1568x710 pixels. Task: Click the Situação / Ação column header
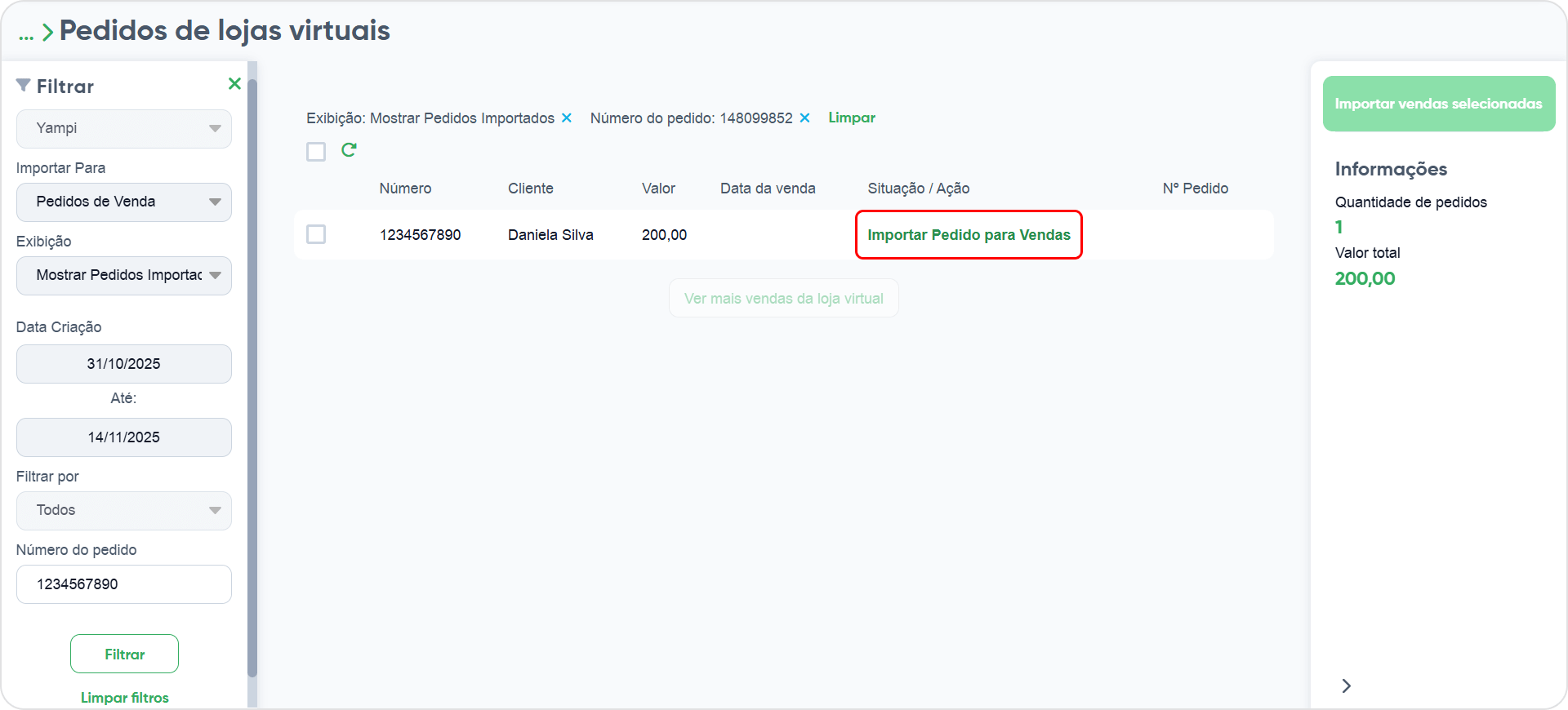coord(919,189)
